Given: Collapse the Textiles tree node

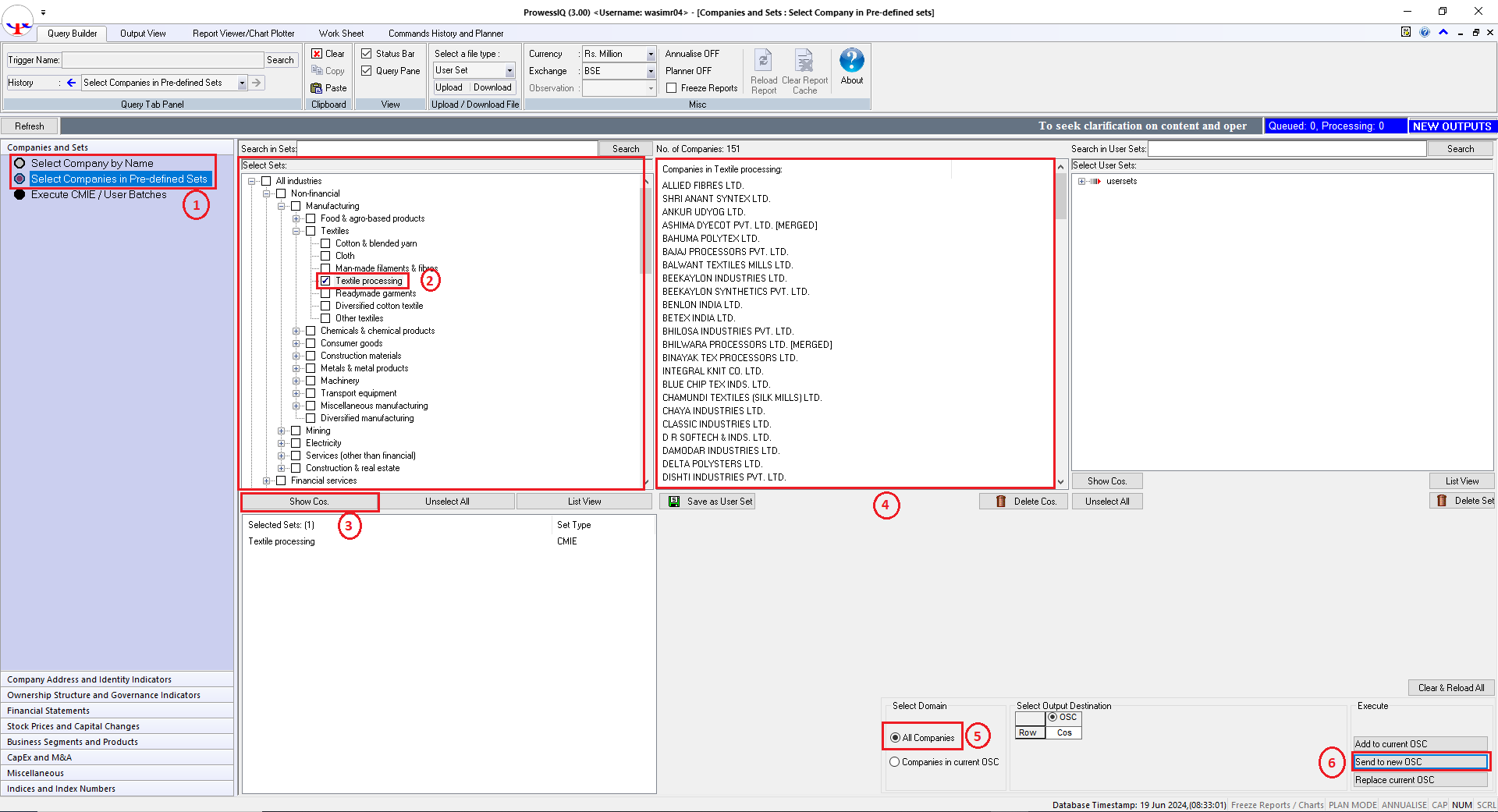Looking at the screenshot, I should [296, 231].
